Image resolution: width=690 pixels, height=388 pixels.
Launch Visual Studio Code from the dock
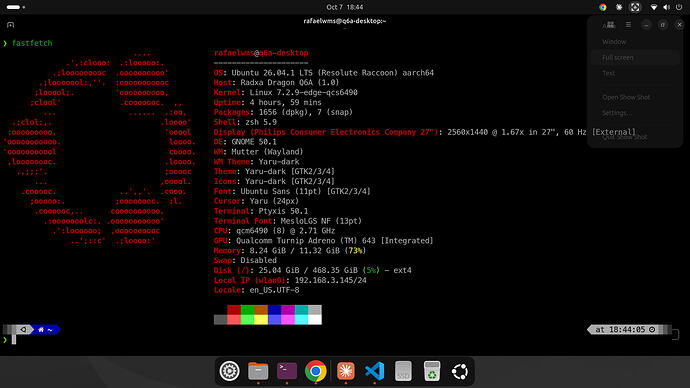(x=374, y=371)
